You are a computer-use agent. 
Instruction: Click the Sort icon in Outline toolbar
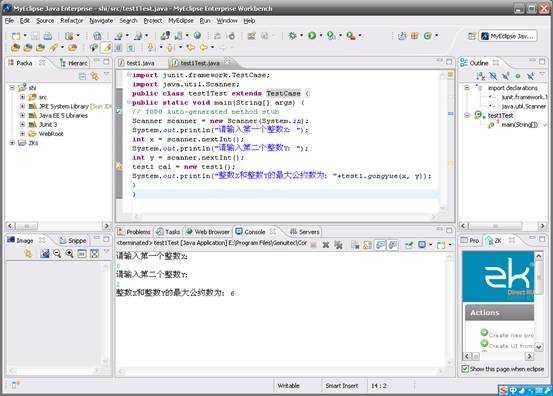[x=480, y=75]
